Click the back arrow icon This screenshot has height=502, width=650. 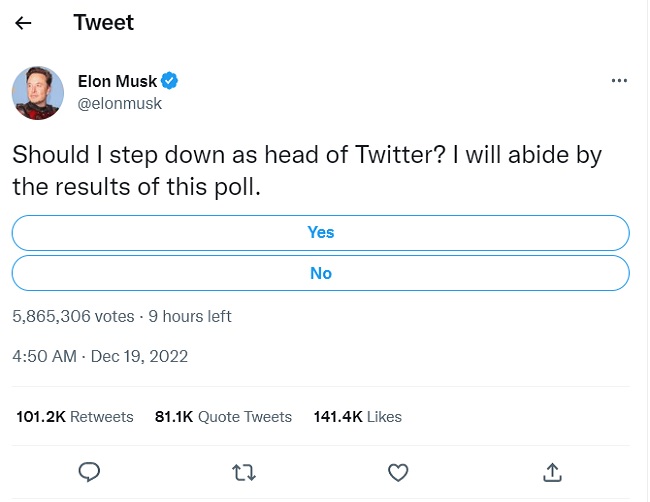tap(24, 23)
